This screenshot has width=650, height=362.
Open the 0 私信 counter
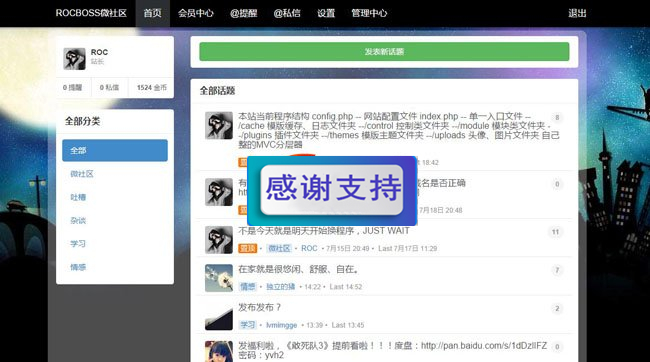[109, 87]
